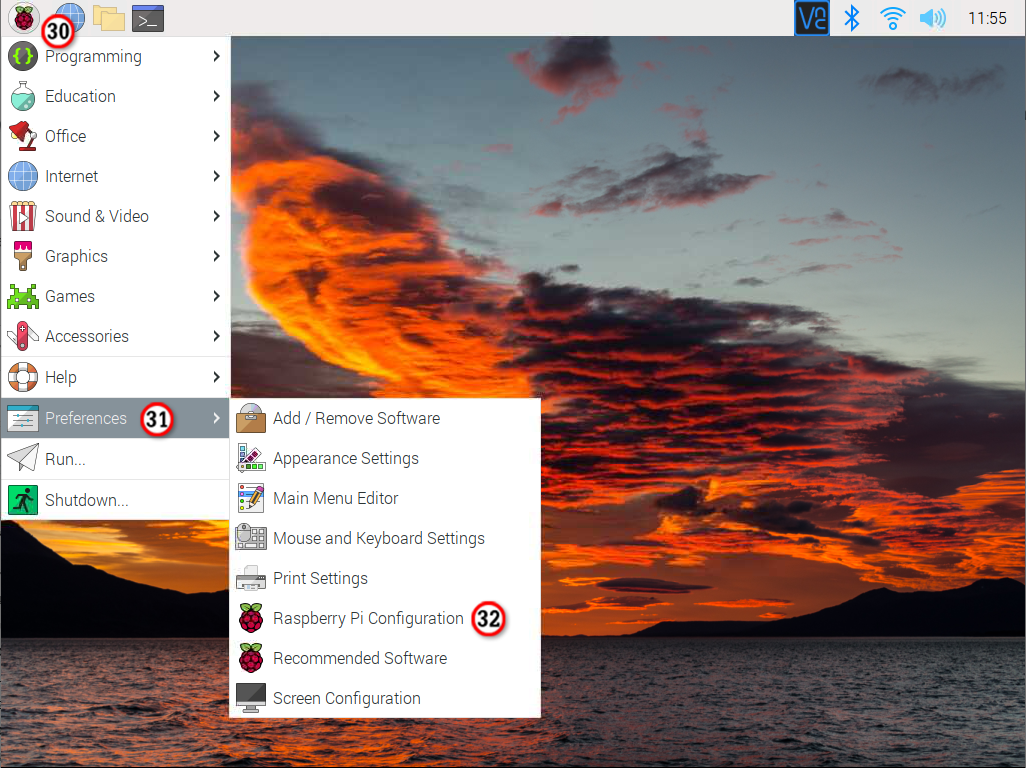The image size is (1026, 768).
Task: Open the web browser globe icon in taskbar
Action: pyautogui.click(x=71, y=18)
